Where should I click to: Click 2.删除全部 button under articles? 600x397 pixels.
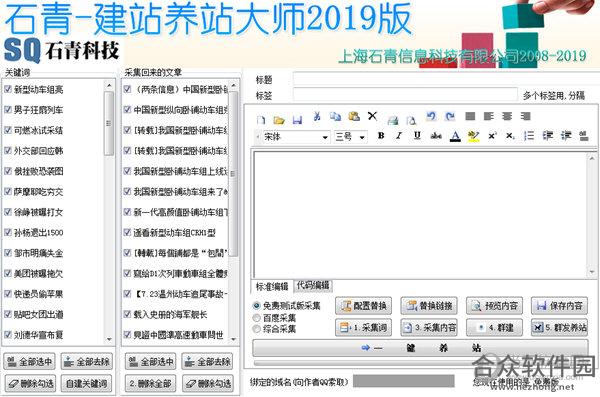[150, 383]
